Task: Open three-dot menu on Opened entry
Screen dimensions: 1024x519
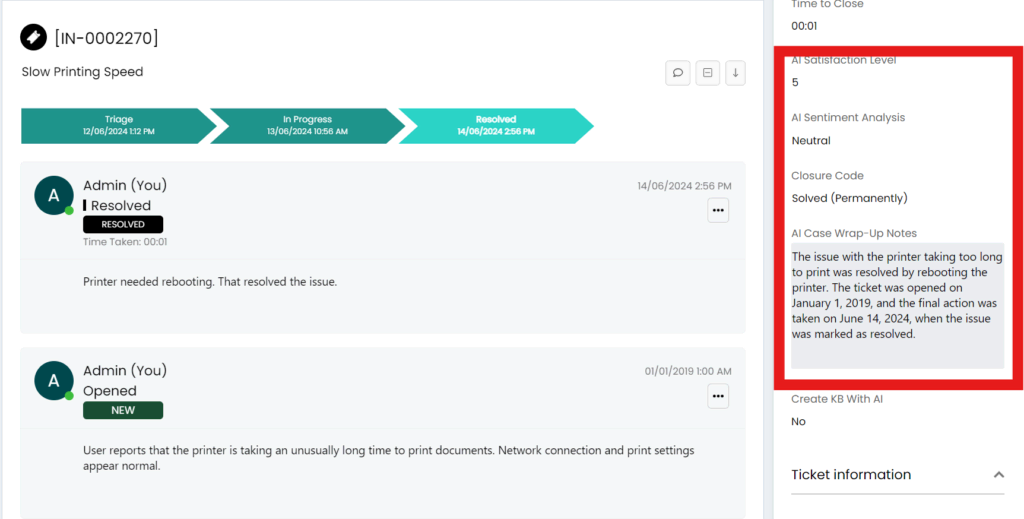Action: (x=718, y=396)
